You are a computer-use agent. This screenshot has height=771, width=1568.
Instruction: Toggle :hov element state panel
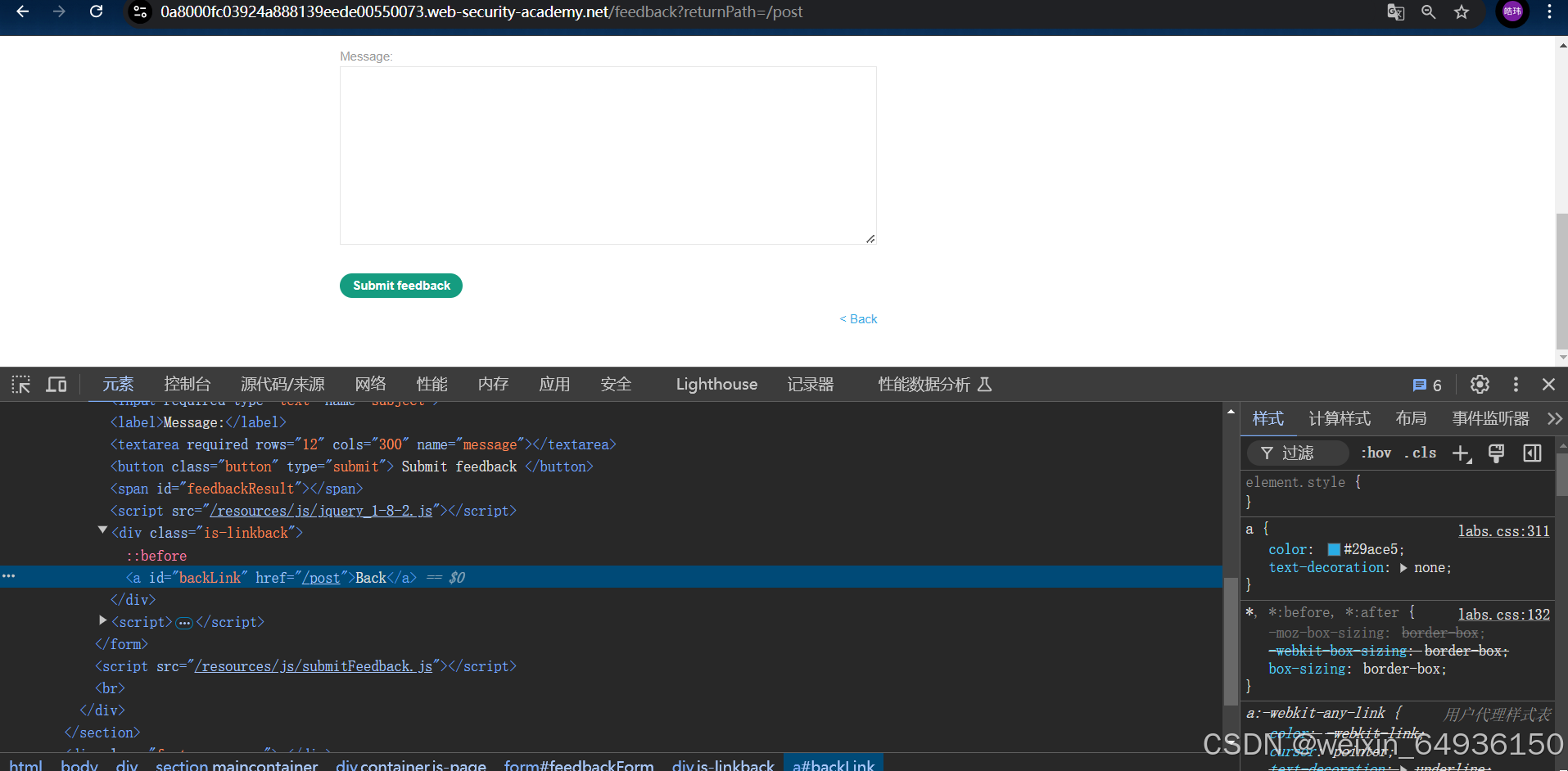pyautogui.click(x=1376, y=453)
